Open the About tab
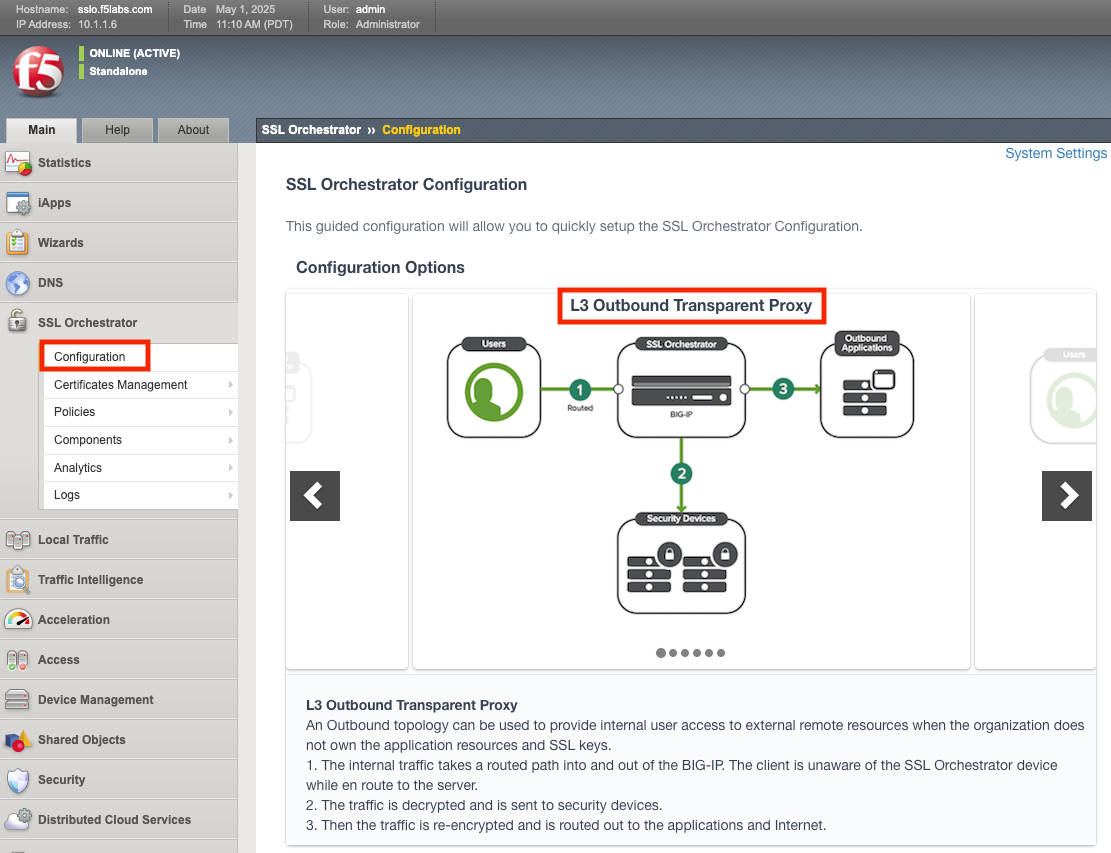This screenshot has width=1111, height=853. pos(193,130)
